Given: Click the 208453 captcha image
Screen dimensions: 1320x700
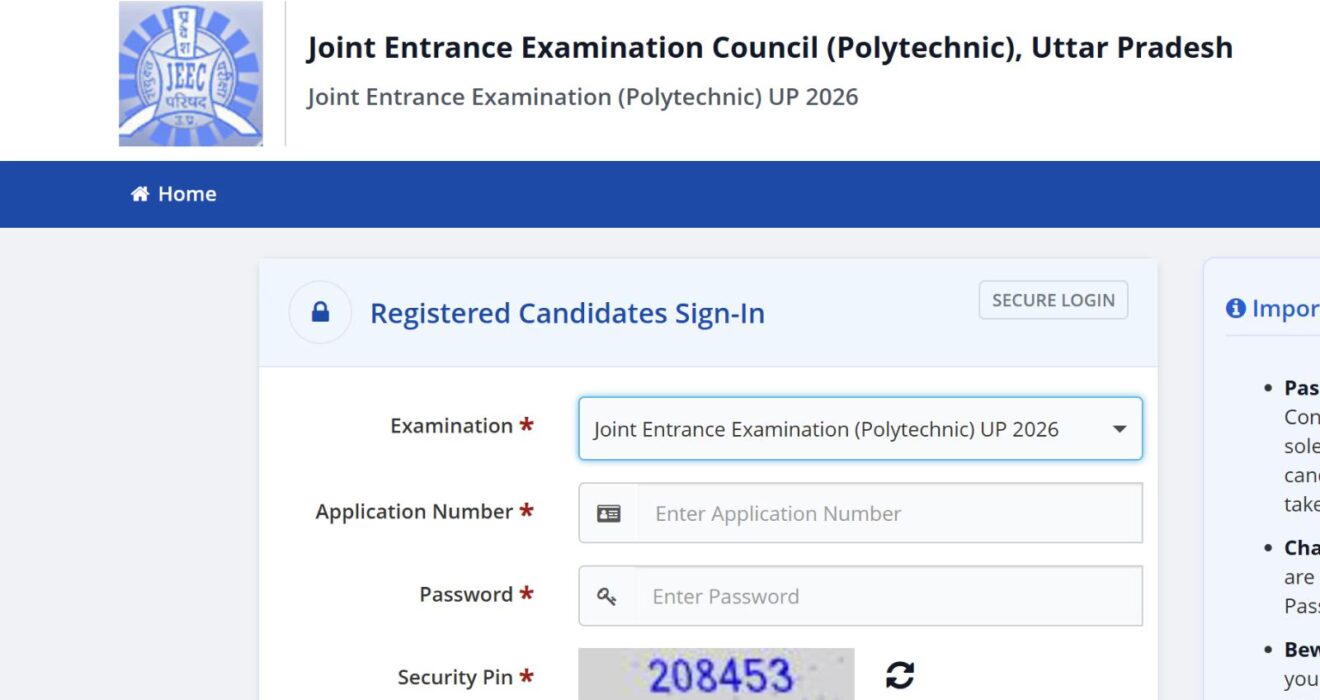Looking at the screenshot, I should [x=716, y=674].
